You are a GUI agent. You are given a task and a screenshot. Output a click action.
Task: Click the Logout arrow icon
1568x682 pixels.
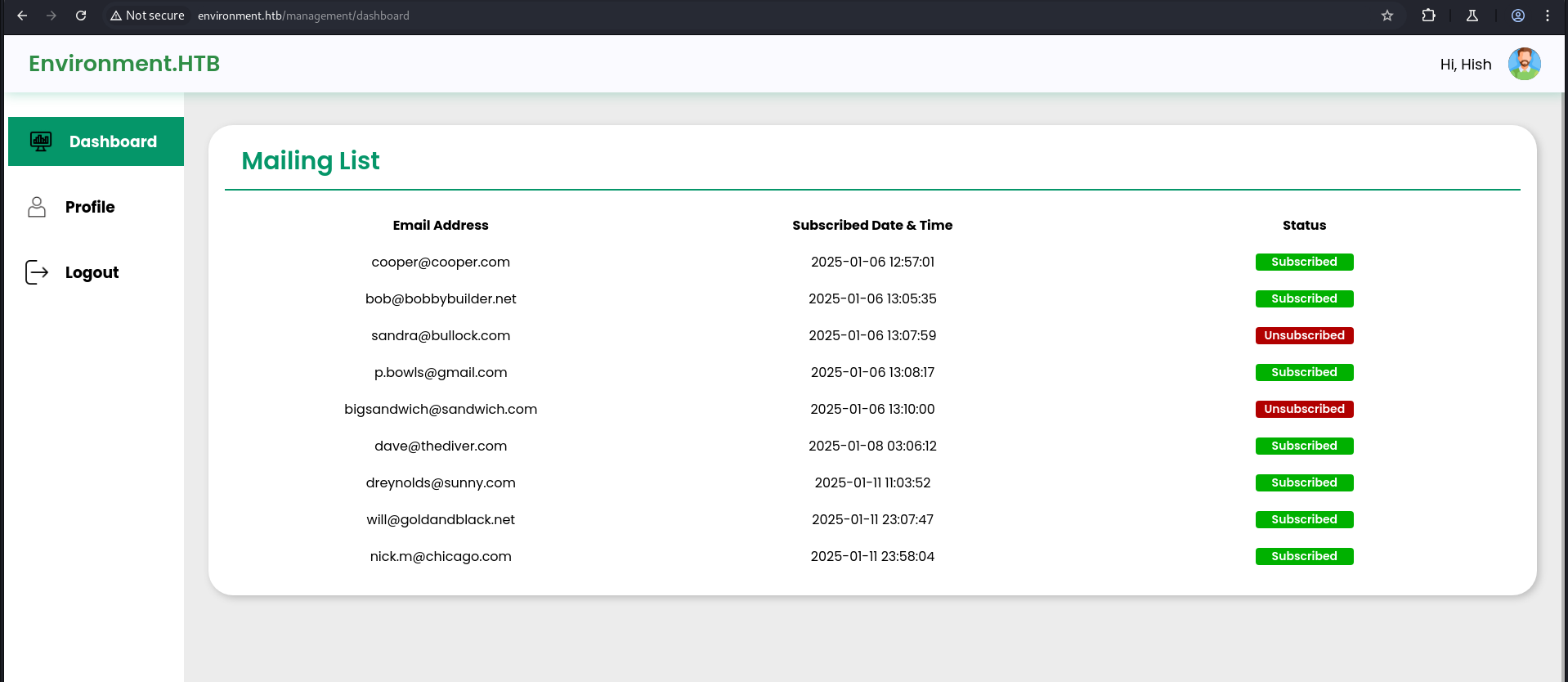(37, 272)
